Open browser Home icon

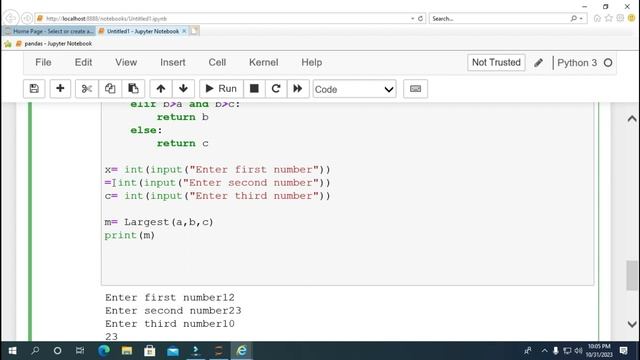pos(597,18)
